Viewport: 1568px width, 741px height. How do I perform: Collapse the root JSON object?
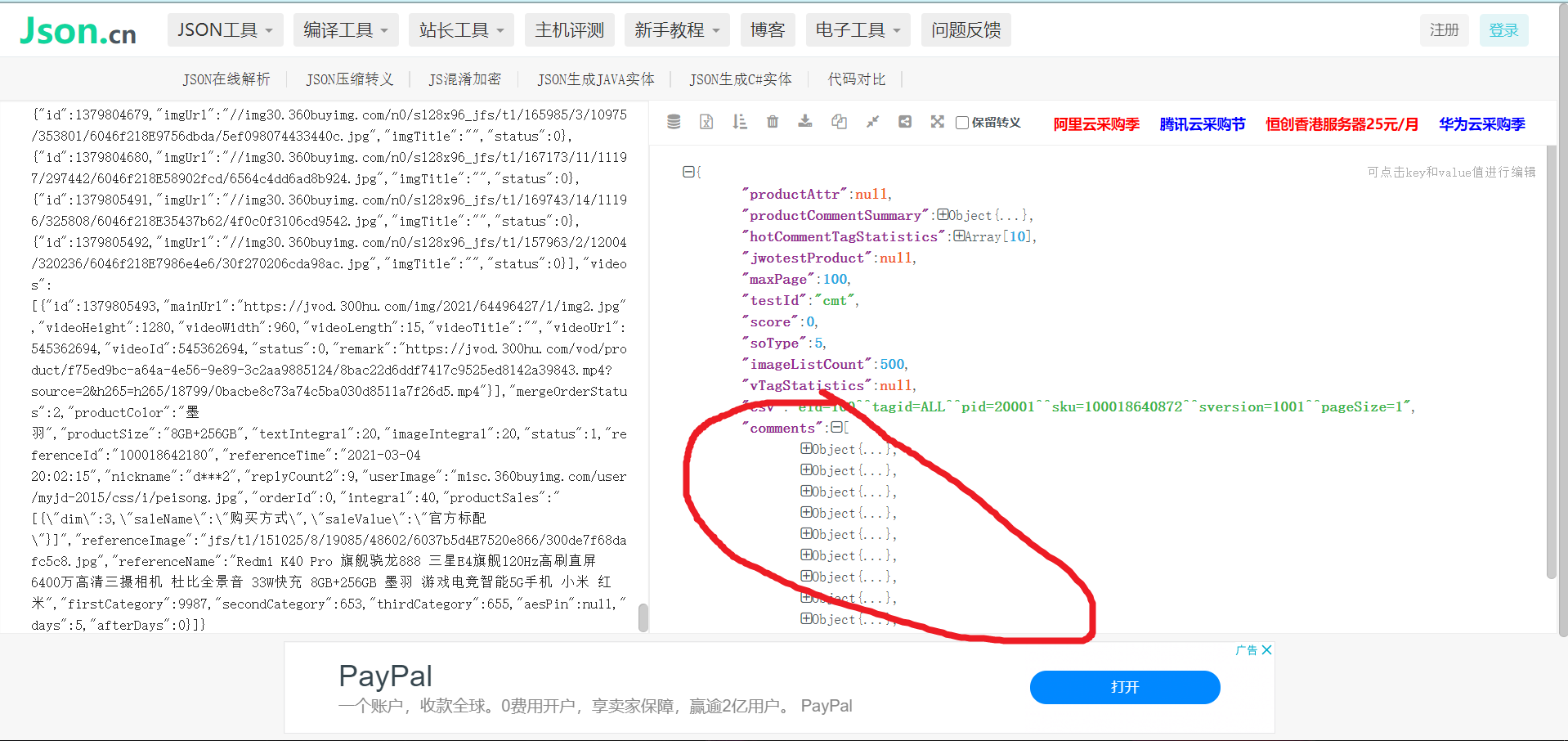tap(688, 172)
